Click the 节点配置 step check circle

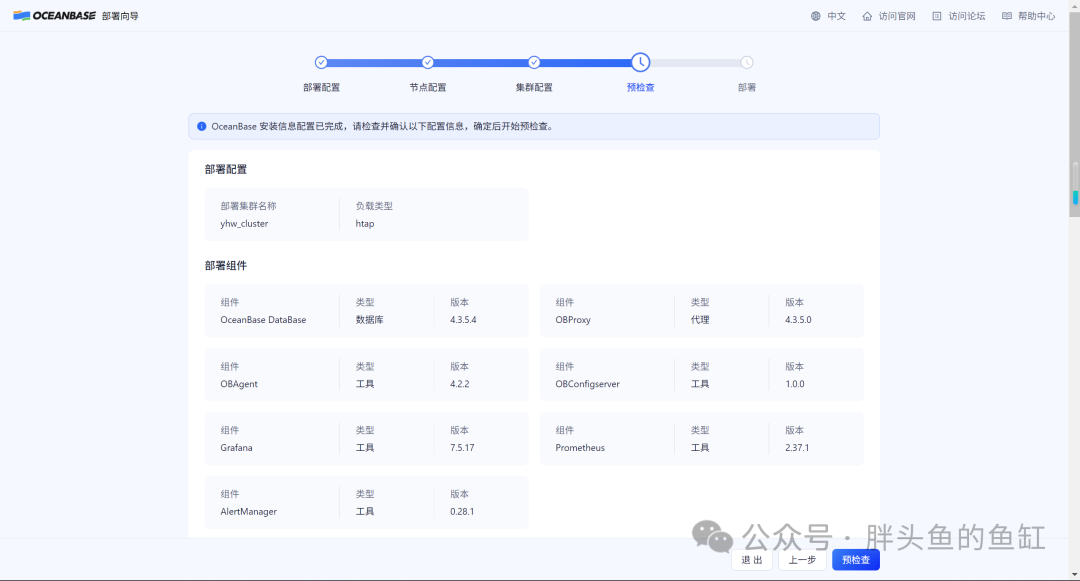pos(428,63)
